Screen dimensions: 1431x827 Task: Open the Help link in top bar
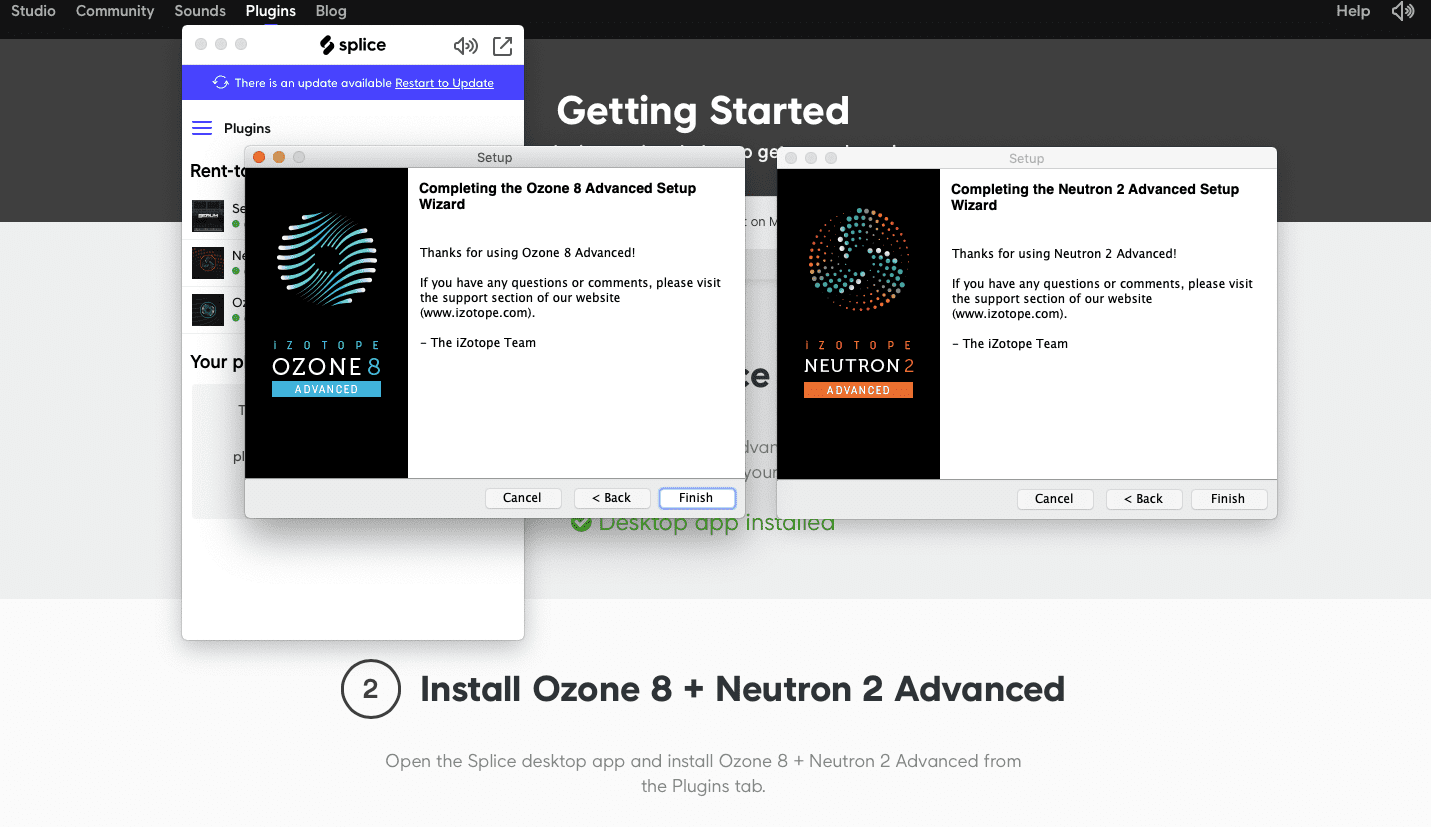1353,11
